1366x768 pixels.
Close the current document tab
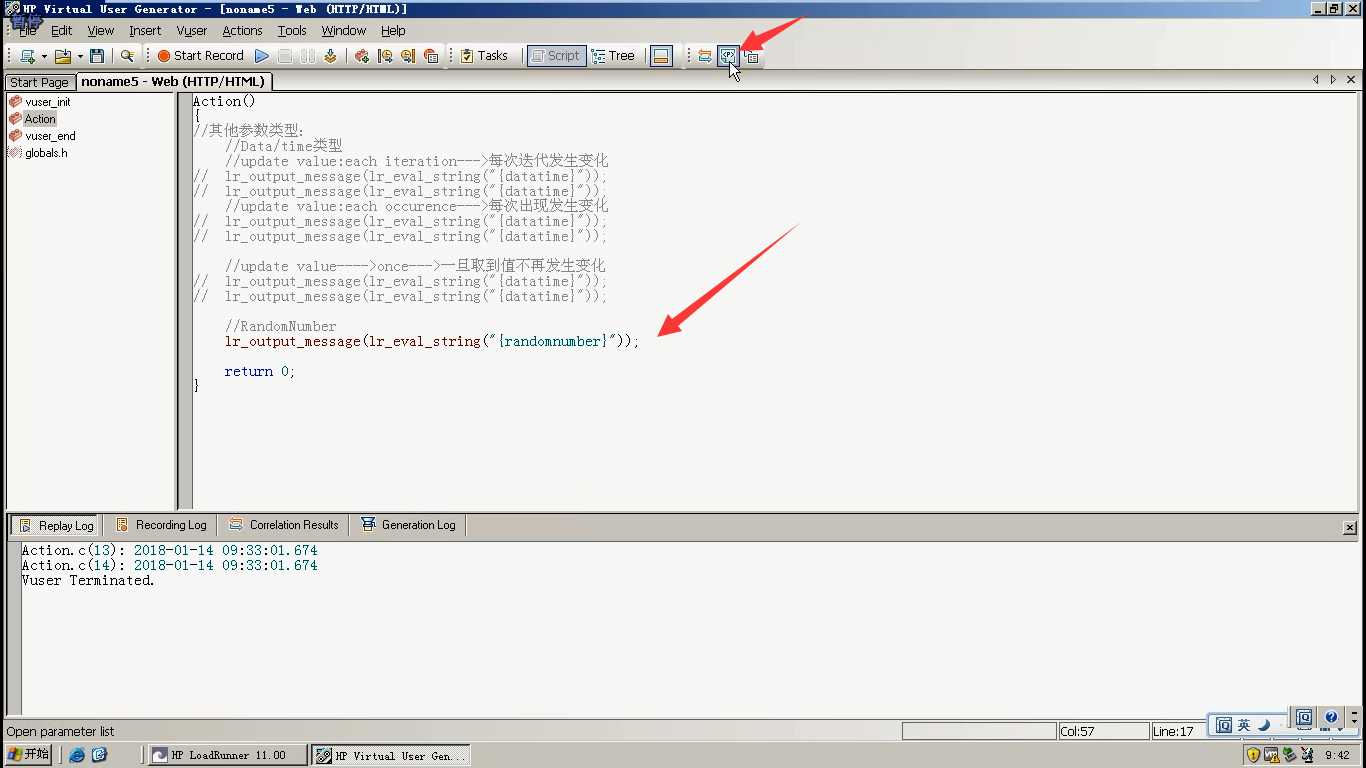click(1351, 80)
